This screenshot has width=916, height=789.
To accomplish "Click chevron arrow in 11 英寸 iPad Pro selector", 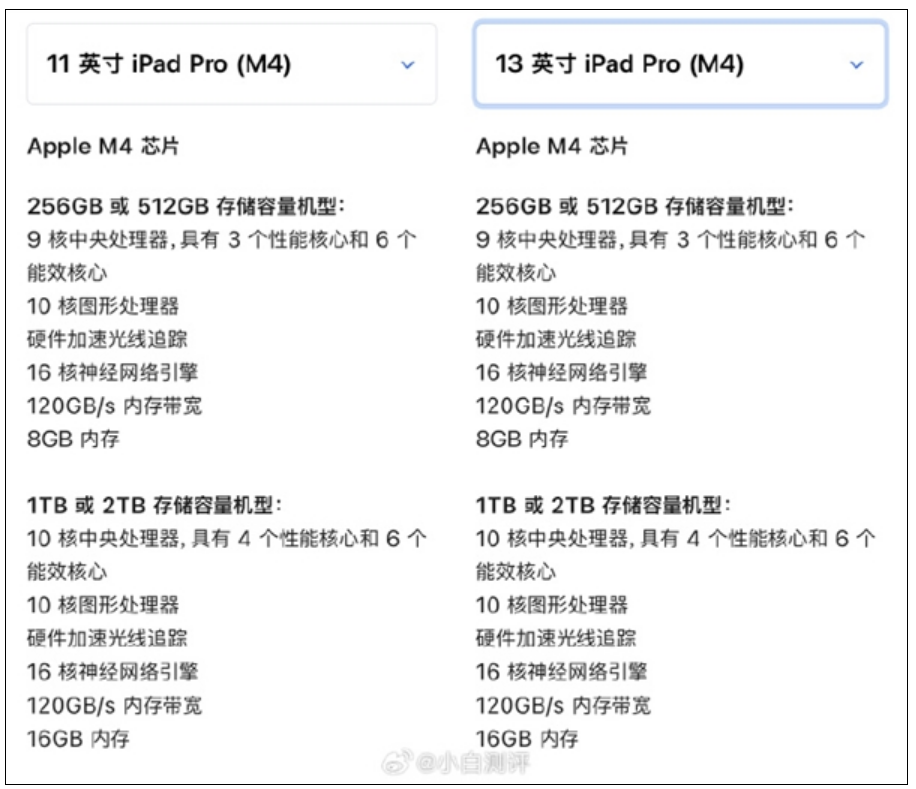I will 408,65.
